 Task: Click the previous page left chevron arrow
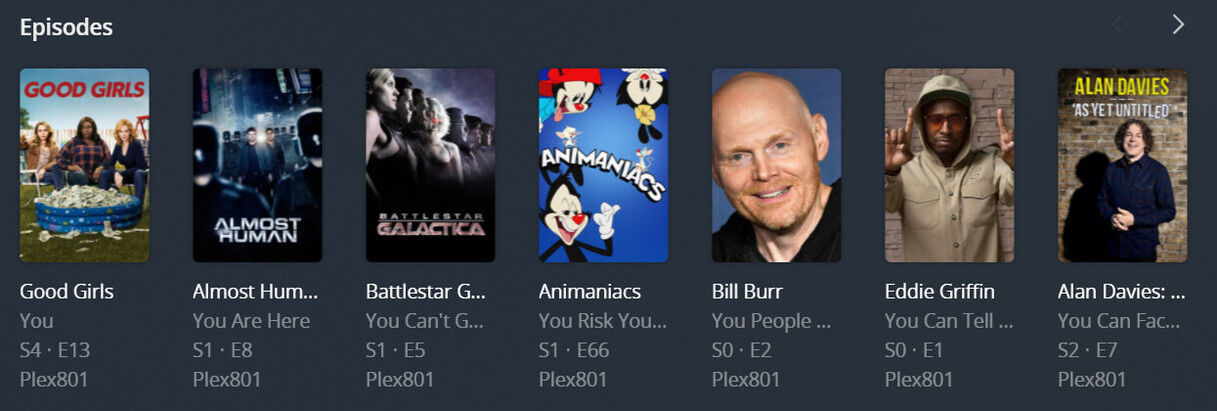pyautogui.click(x=1118, y=25)
